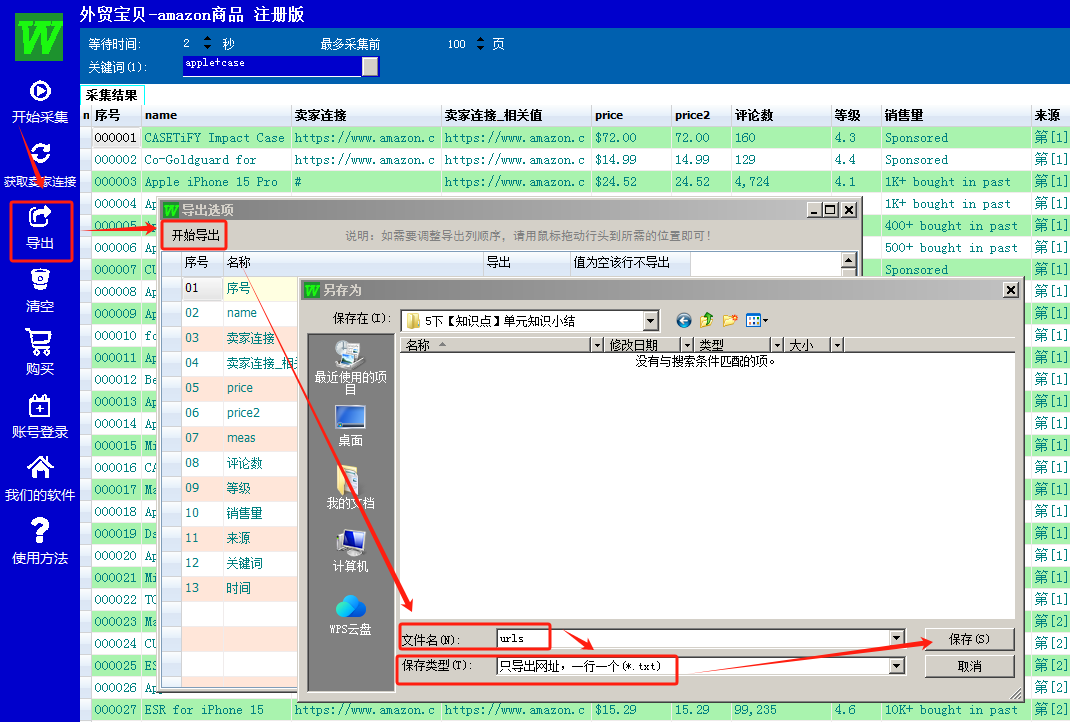Viewport: 1070px width, 722px height.
Task: Select result row 000001 CASETiFY Impact Case
Action: point(574,138)
